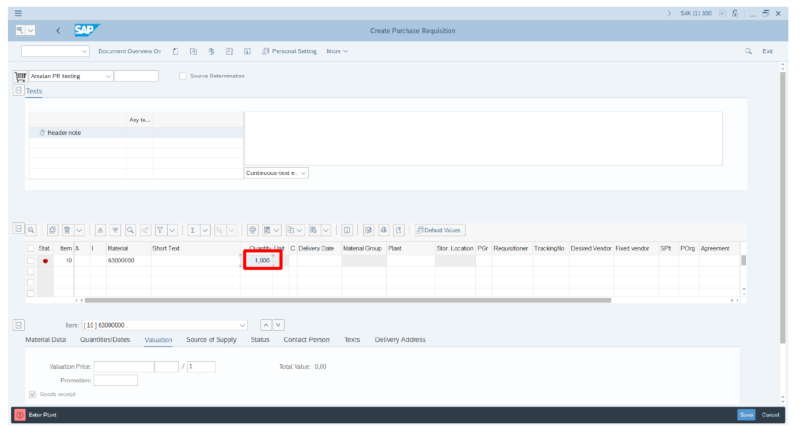This screenshot has height=432, width=800.
Task: Go to previous item with up arrow
Action: [x=265, y=325]
